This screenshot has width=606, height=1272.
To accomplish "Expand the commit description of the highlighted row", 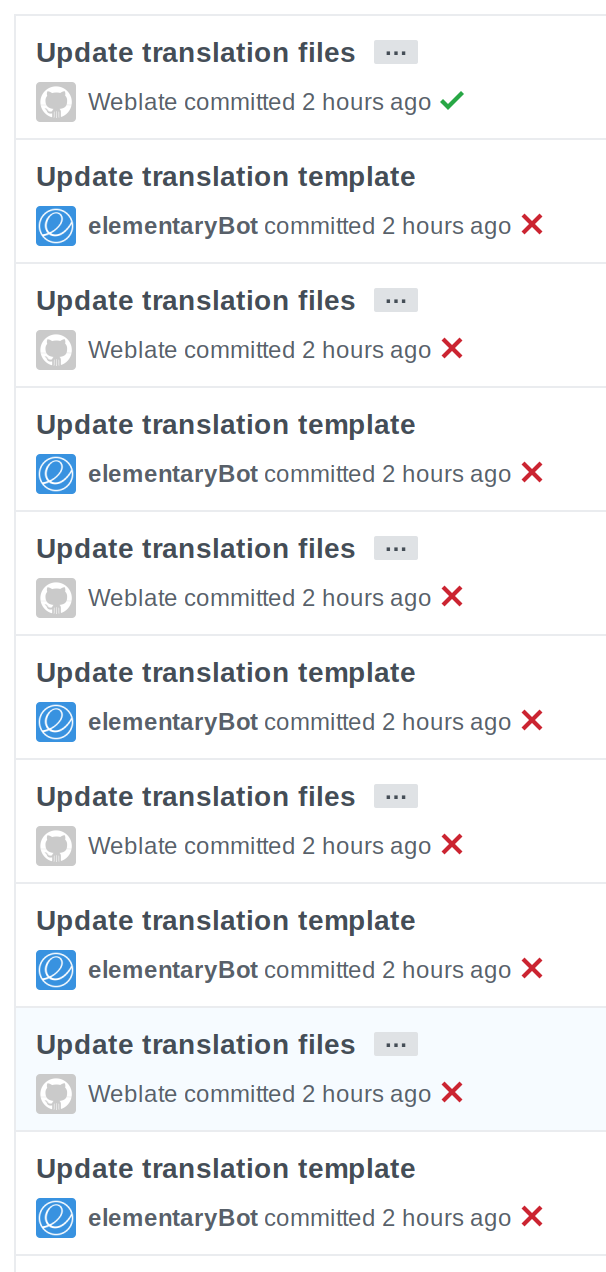I will (x=396, y=1043).
